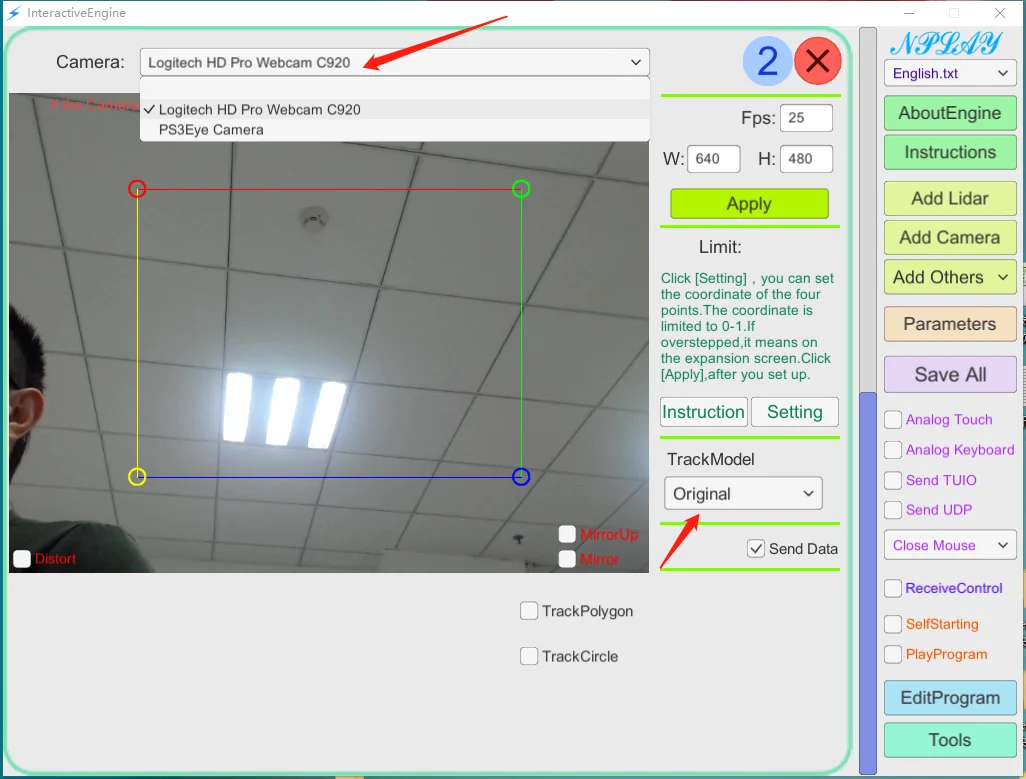Select the red corner handle circle
1026x779 pixels.
137,189
